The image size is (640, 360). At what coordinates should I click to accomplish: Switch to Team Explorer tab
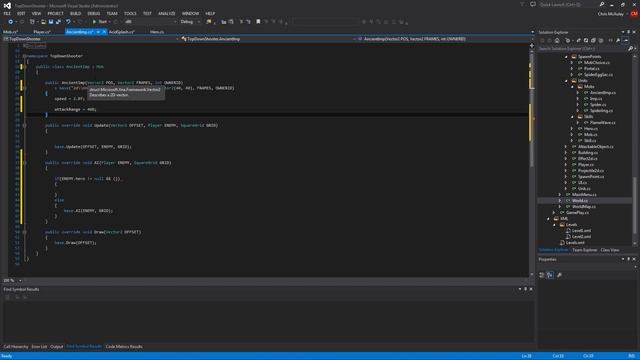coord(584,250)
